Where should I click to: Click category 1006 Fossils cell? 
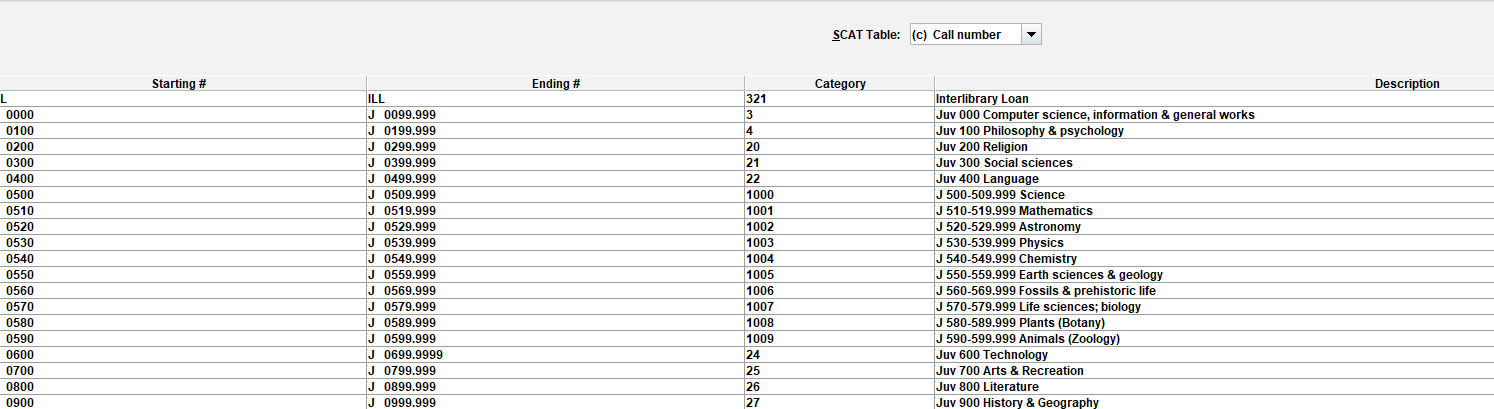[840, 291]
